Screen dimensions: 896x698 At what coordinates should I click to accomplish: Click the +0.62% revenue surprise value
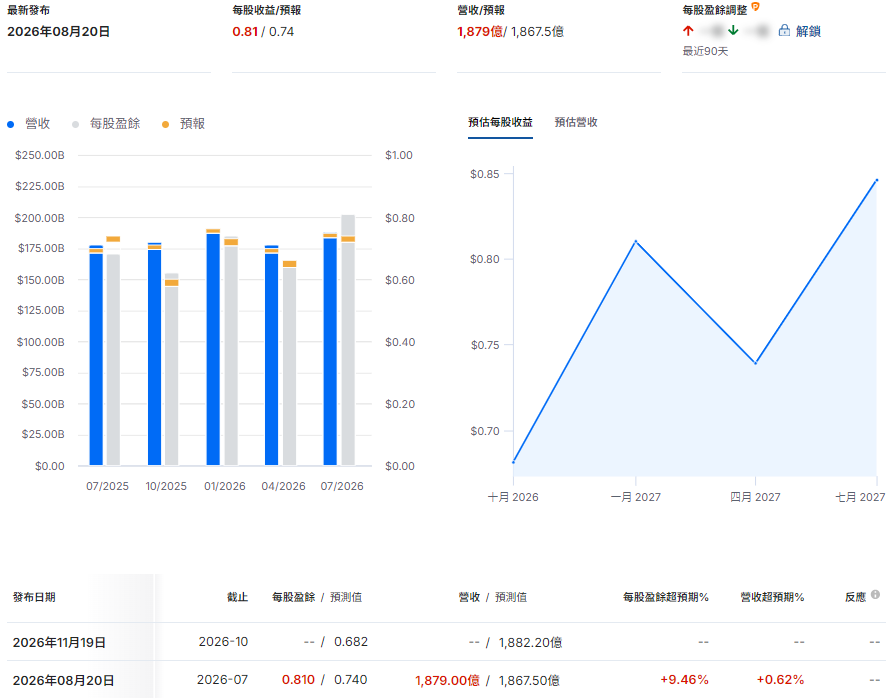(x=781, y=680)
